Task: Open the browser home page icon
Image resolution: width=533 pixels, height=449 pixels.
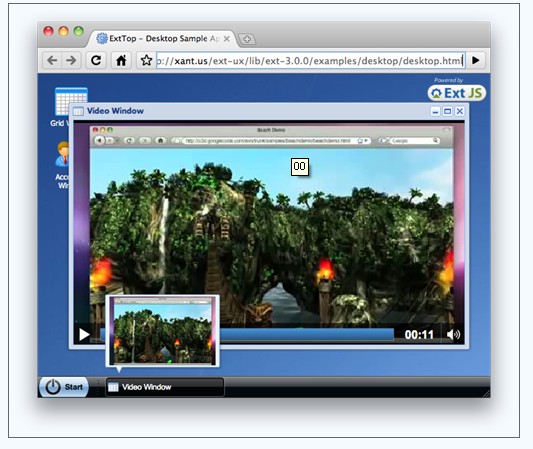Action: point(121,61)
